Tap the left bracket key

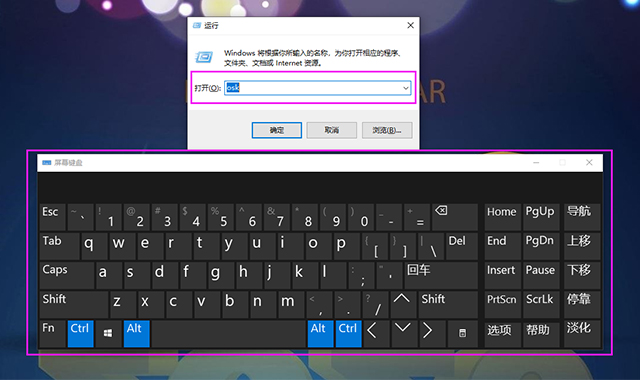tap(375, 246)
